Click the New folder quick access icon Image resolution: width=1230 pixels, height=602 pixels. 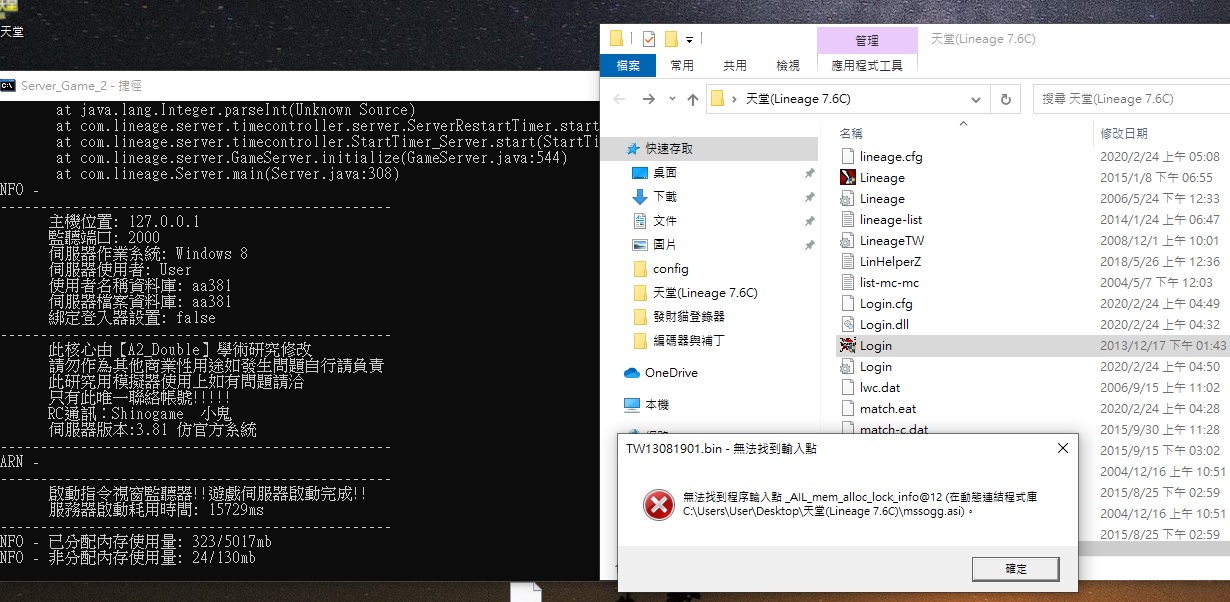pos(671,39)
